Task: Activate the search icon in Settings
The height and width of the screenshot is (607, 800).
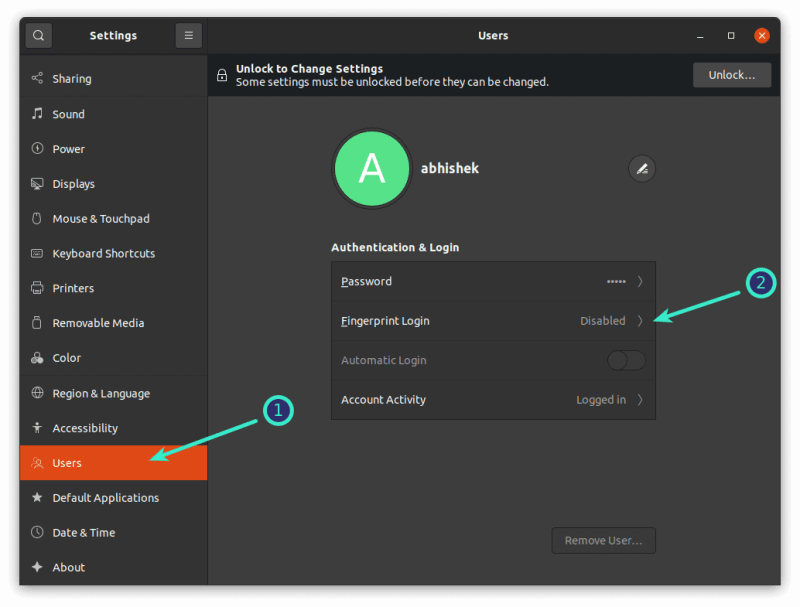Action: pyautogui.click(x=38, y=35)
